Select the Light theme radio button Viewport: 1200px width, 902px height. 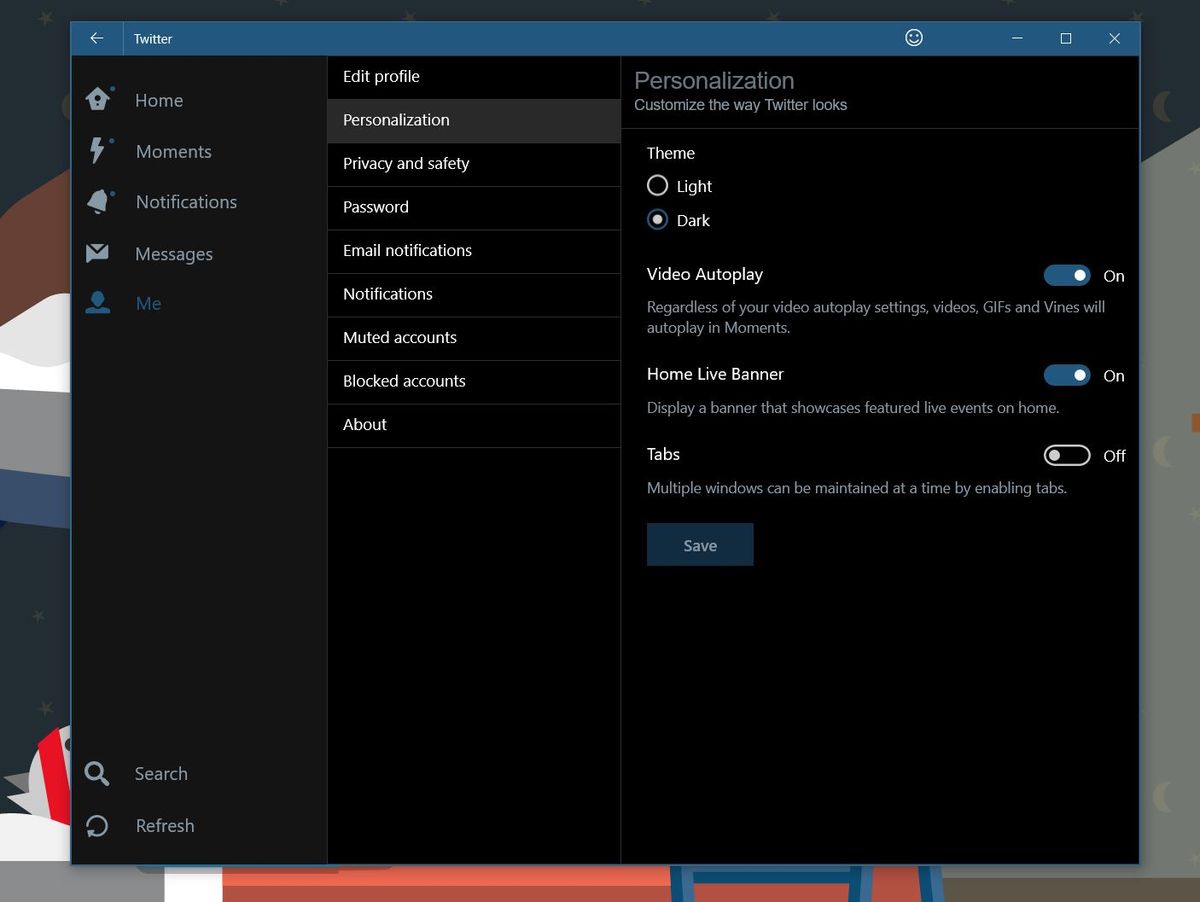(x=657, y=185)
